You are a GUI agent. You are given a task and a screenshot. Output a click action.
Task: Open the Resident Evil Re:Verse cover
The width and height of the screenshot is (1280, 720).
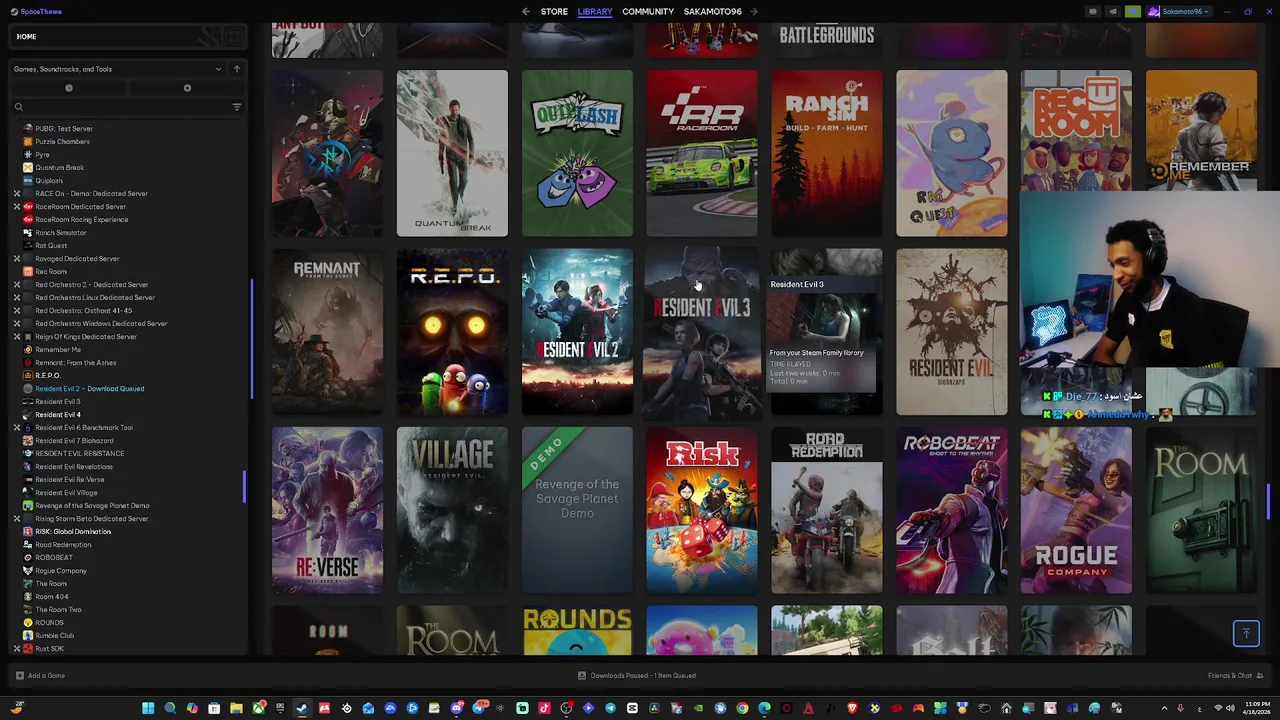click(x=327, y=510)
